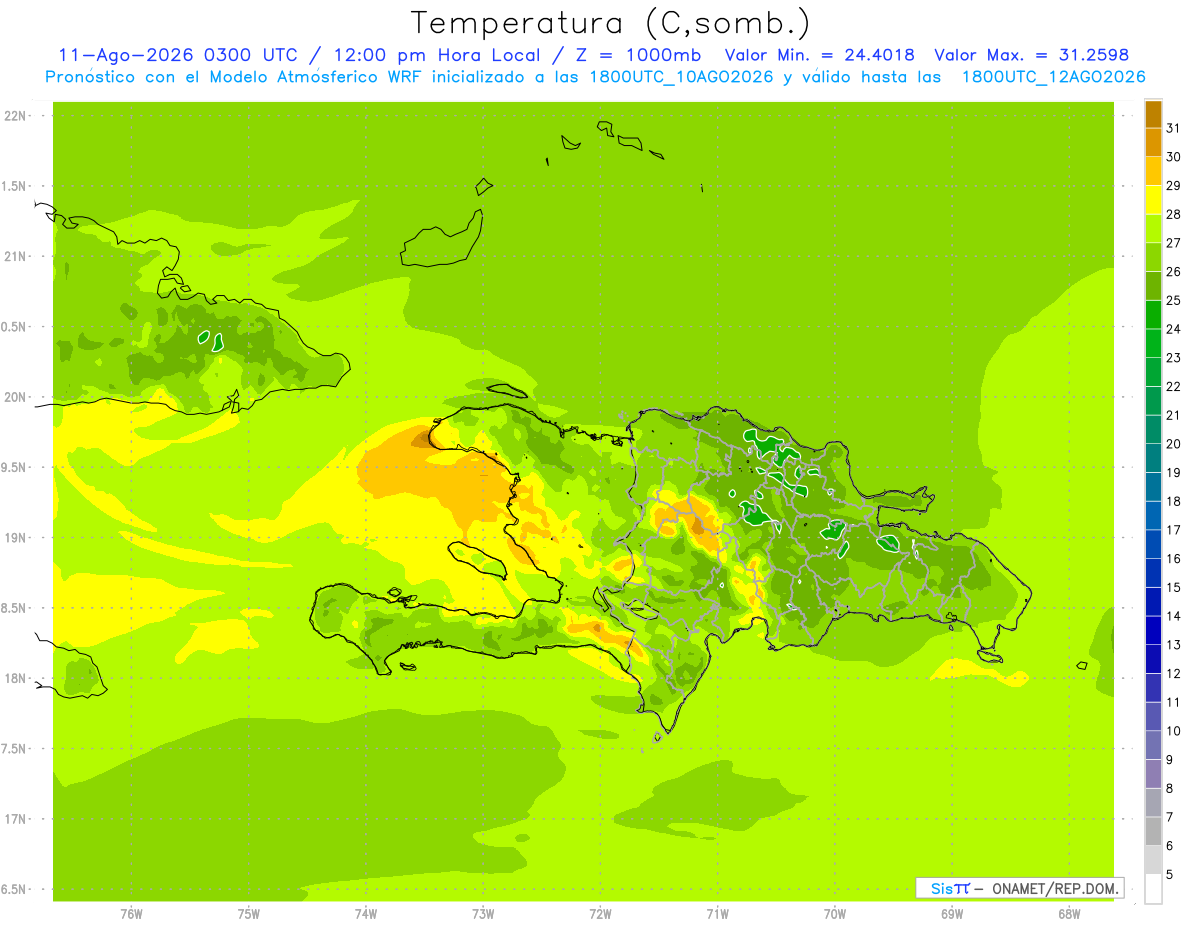Click the "22N" latitude label
The width and height of the screenshot is (1200, 927).
(x=15, y=116)
